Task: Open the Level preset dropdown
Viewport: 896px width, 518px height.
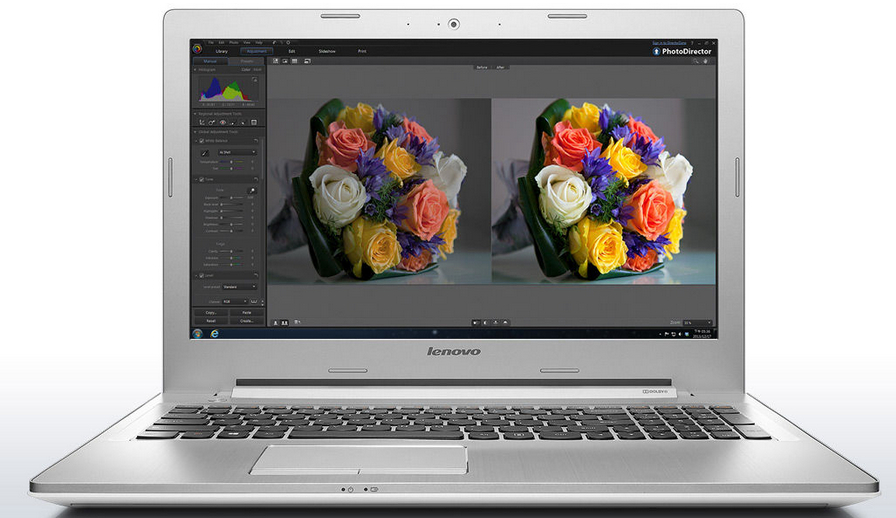Action: click(x=240, y=286)
